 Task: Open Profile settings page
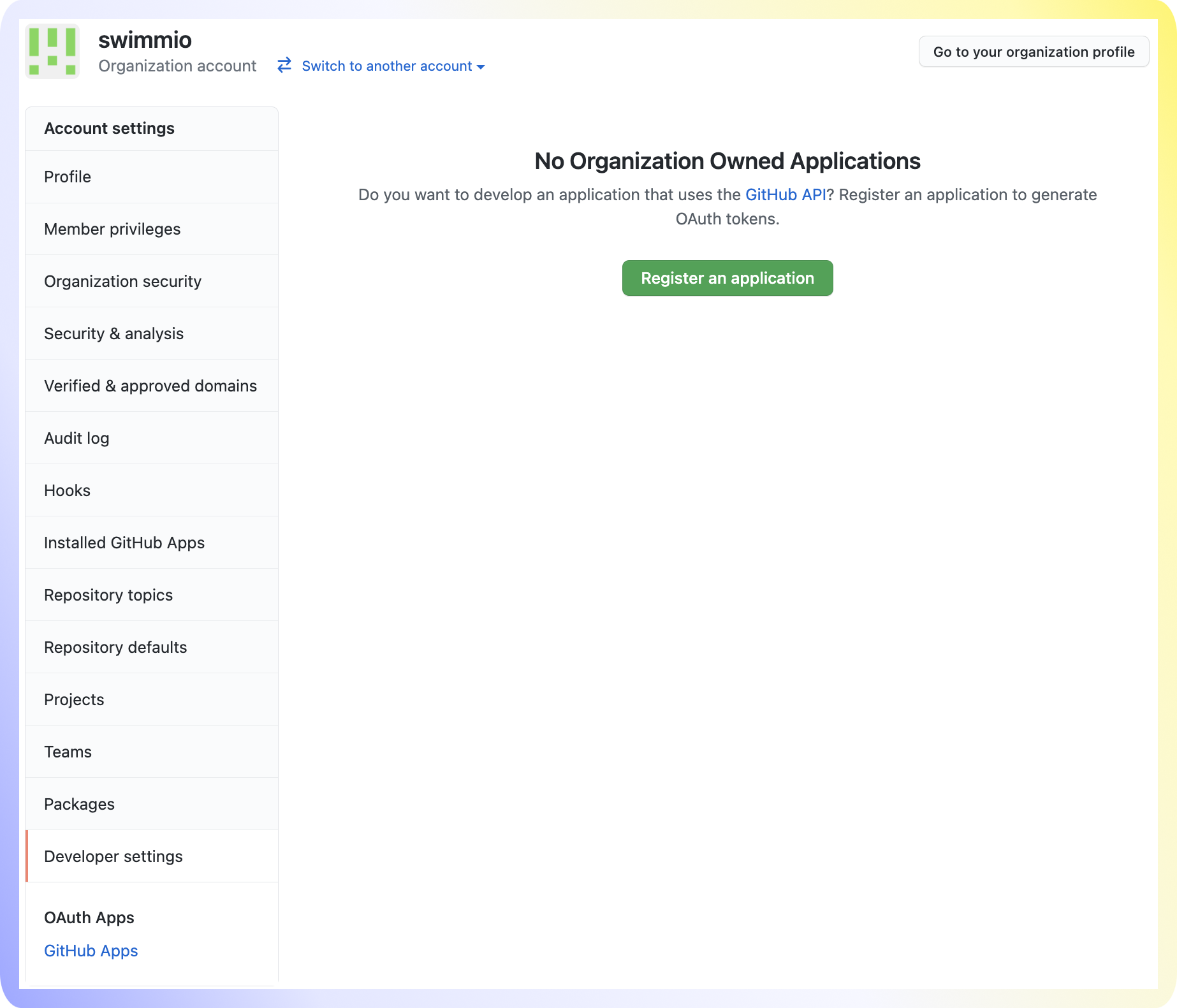(x=152, y=177)
